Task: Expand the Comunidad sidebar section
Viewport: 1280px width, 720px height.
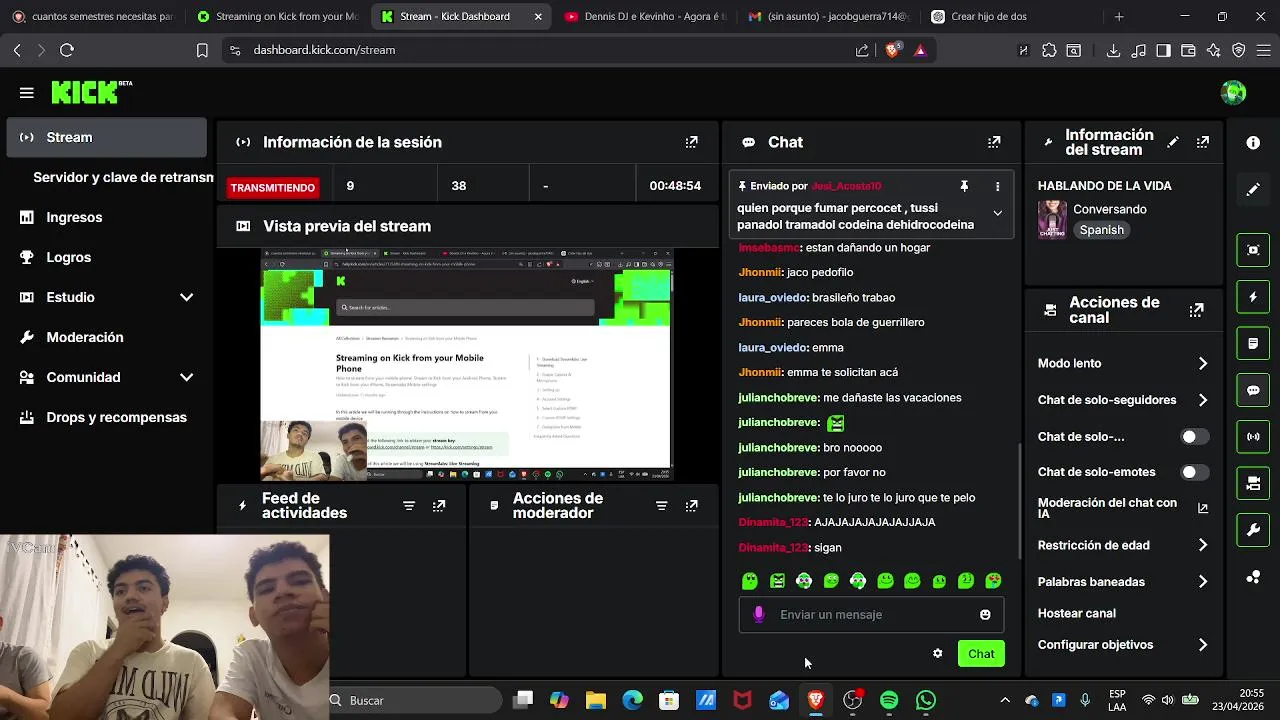Action: click(186, 377)
